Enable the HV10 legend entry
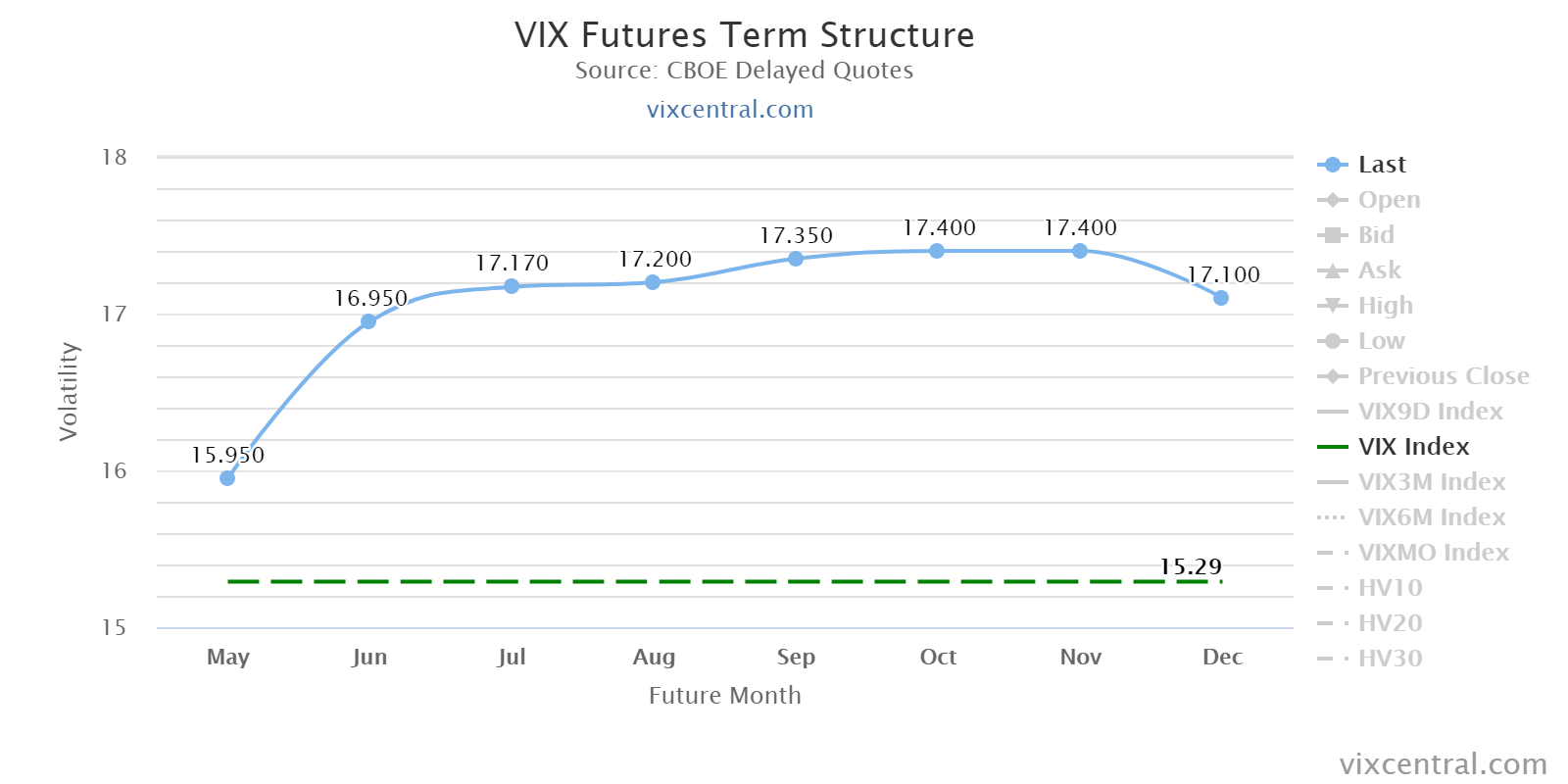Screen dimensions: 1568x784 click(1390, 588)
